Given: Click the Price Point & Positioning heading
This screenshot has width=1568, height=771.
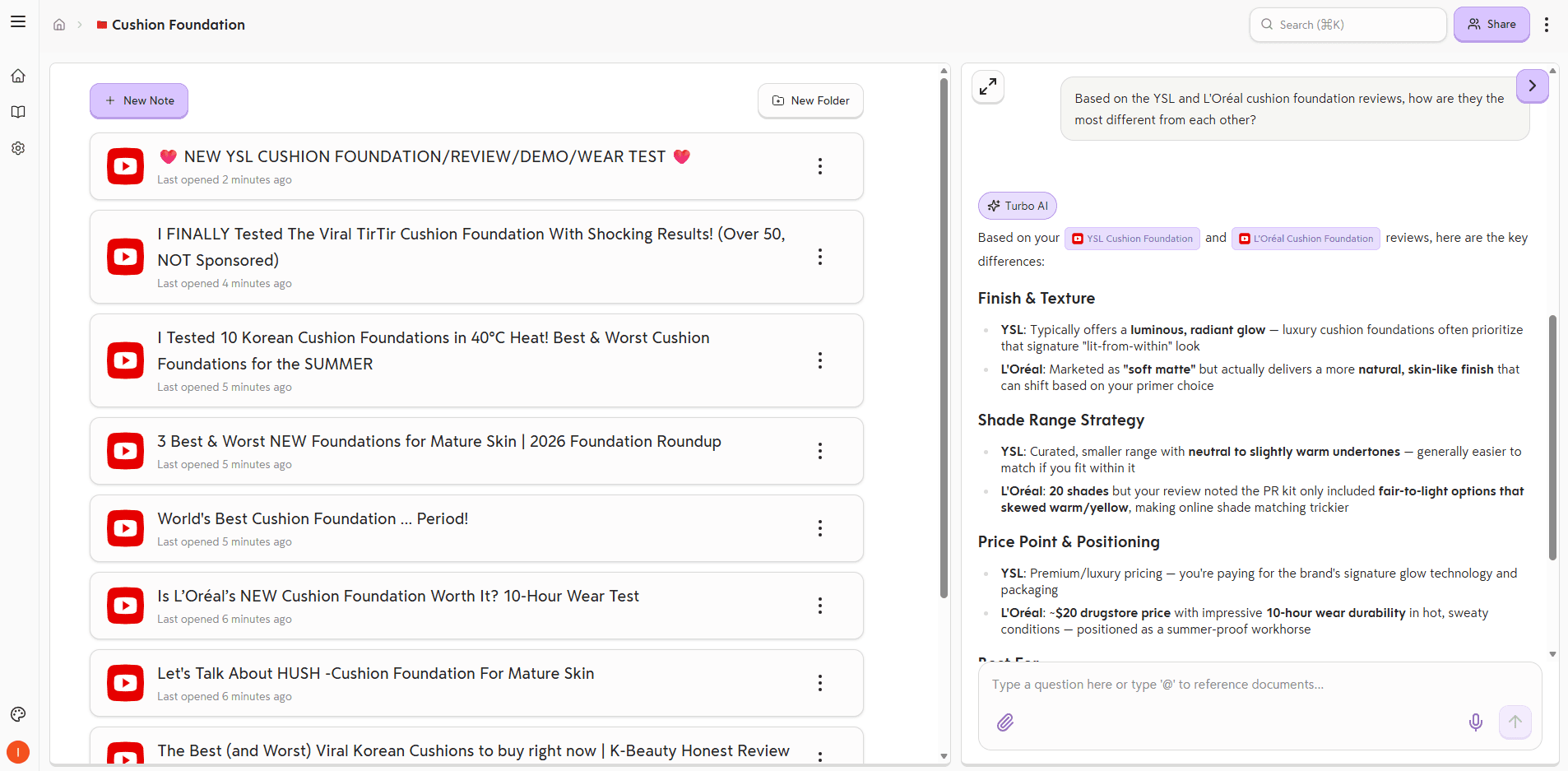Looking at the screenshot, I should point(1069,541).
